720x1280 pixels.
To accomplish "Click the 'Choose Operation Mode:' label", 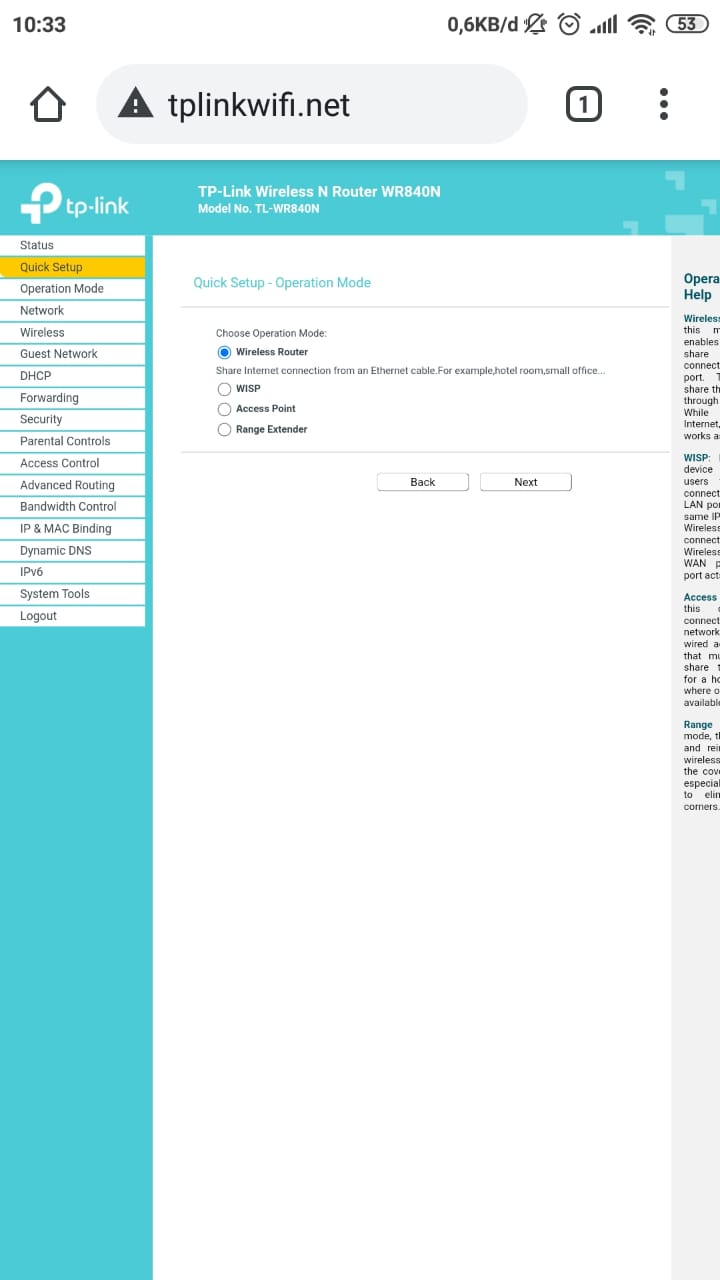I will click(271, 333).
